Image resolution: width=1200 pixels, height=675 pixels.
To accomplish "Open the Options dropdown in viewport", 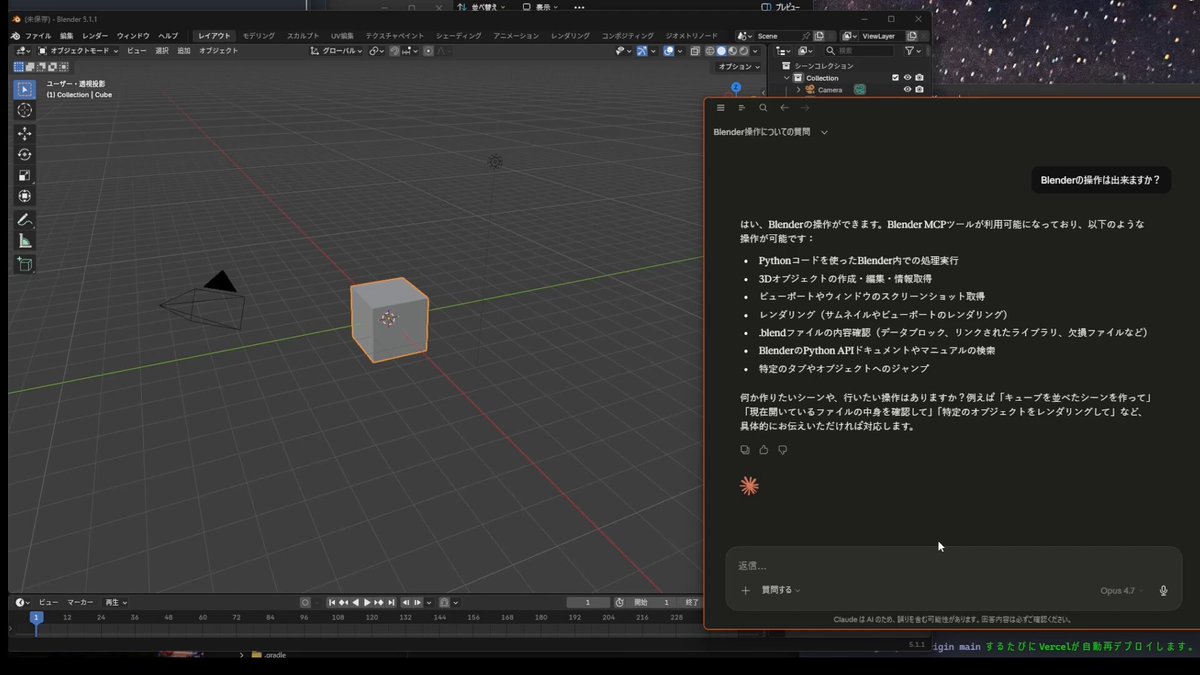I will click(738, 67).
